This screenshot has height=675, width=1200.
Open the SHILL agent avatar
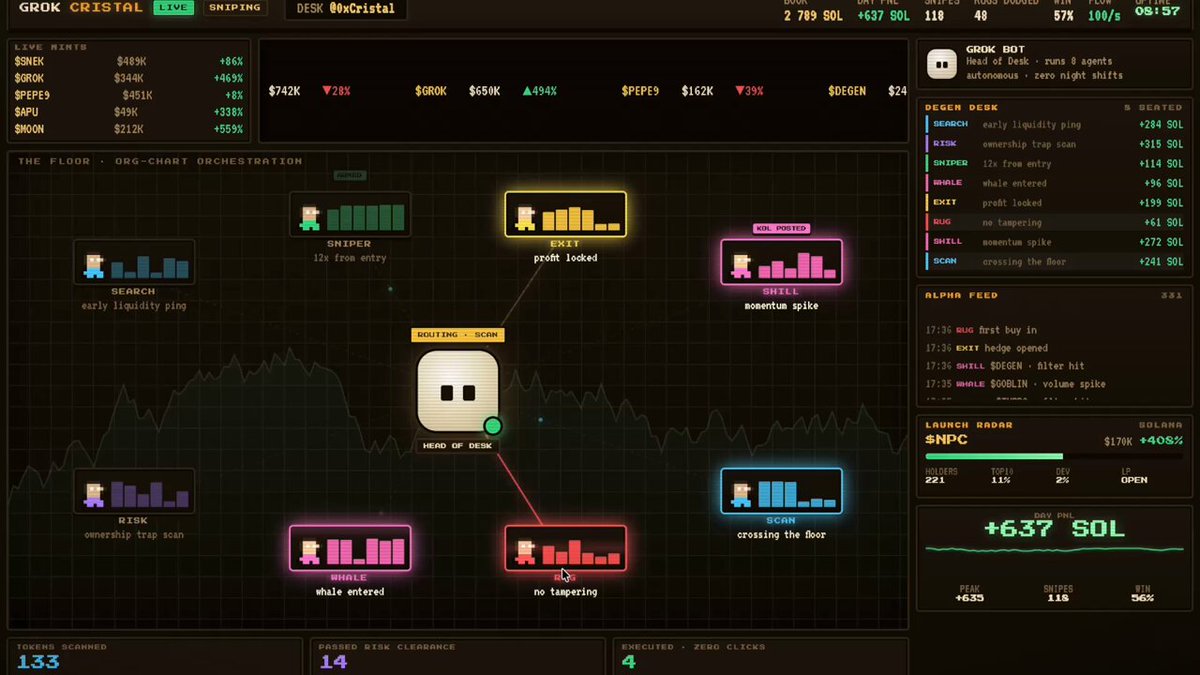click(x=742, y=265)
